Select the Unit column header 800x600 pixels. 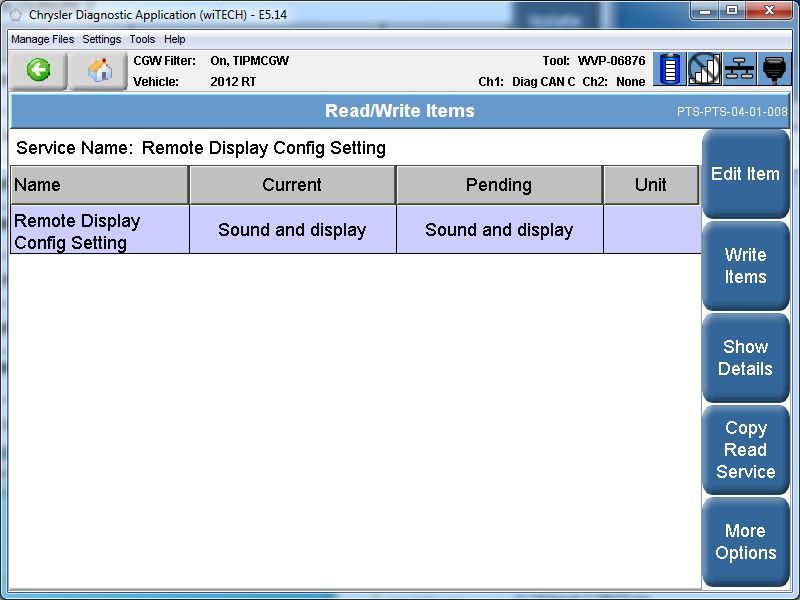tap(651, 185)
